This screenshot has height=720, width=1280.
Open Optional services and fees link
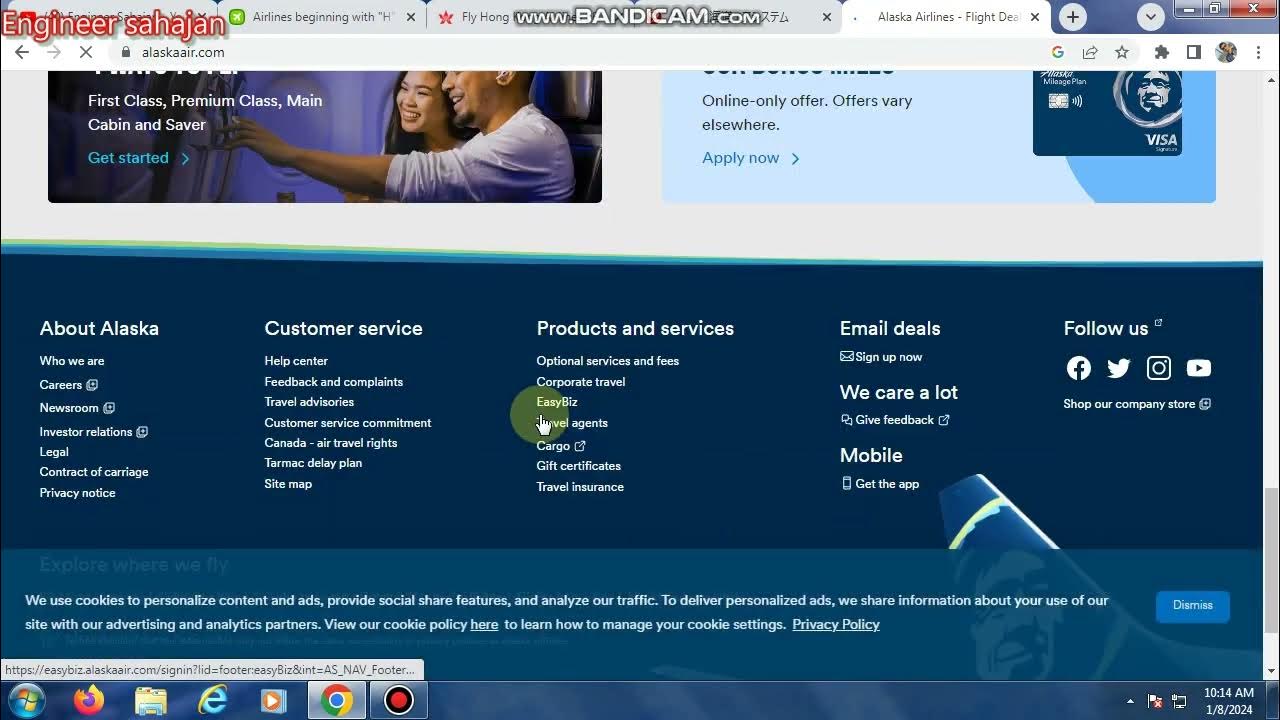[x=608, y=361]
